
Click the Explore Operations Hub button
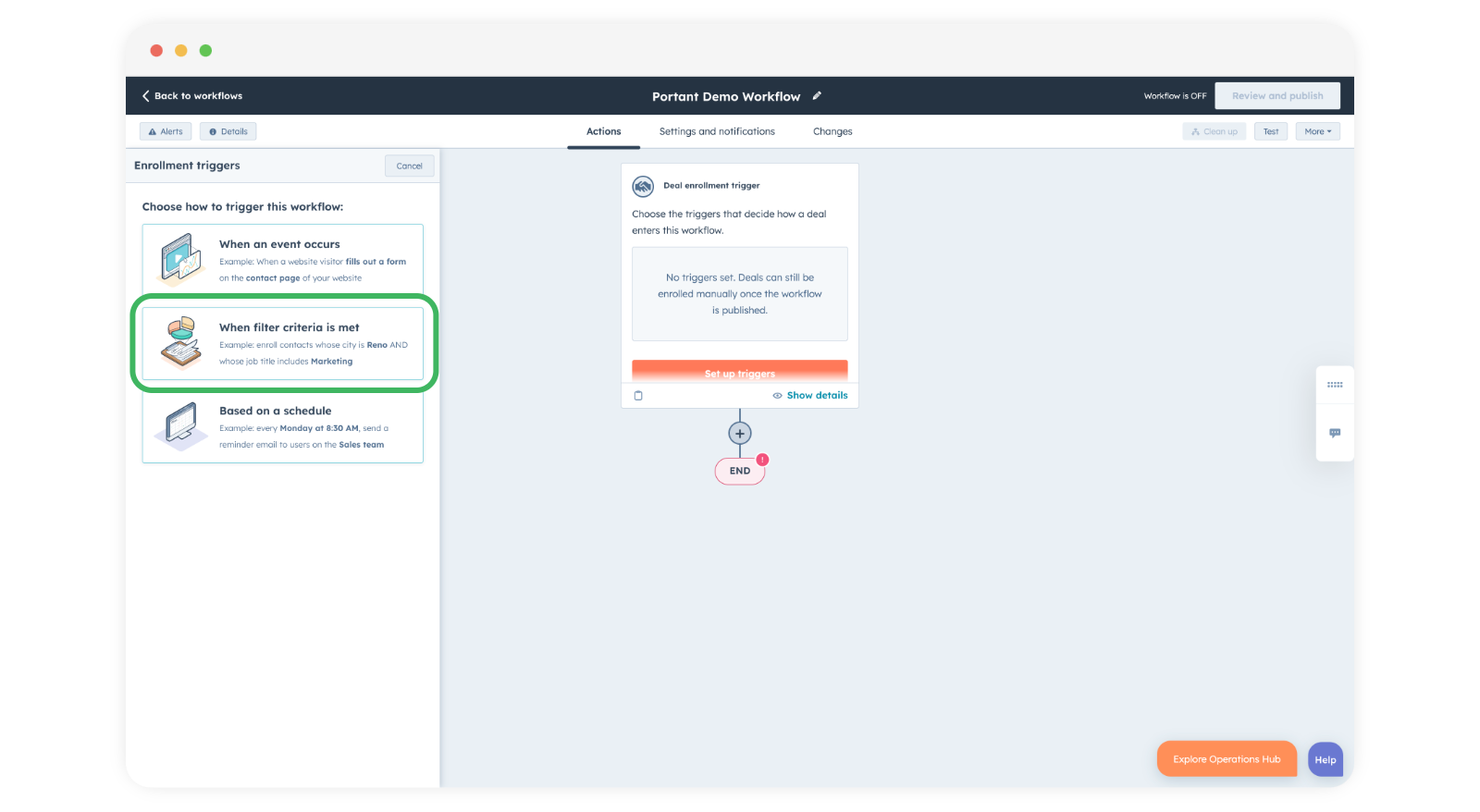tap(1227, 759)
